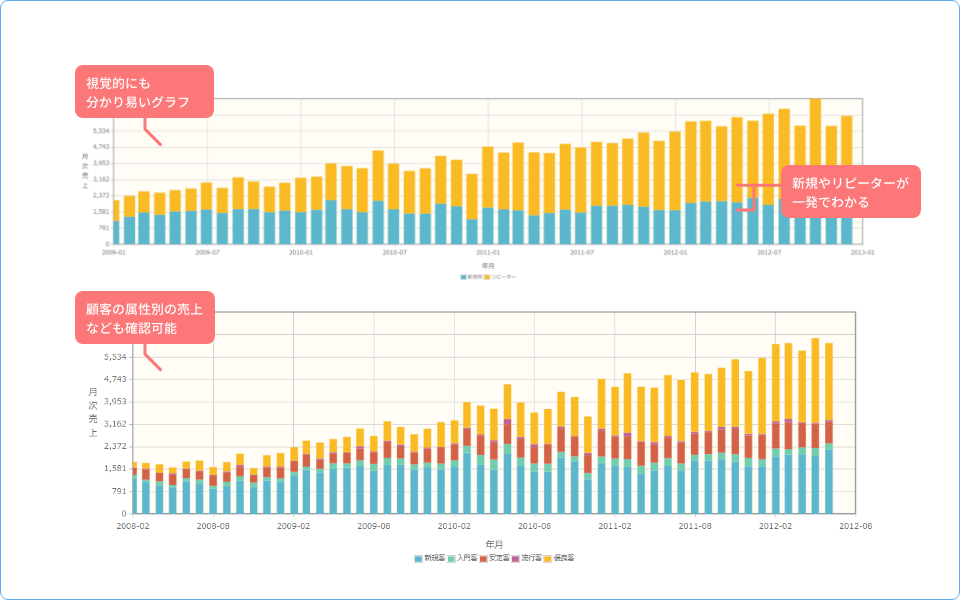This screenshot has height=600, width=960.
Task: Select the 入門客 legend label
Action: (467, 558)
